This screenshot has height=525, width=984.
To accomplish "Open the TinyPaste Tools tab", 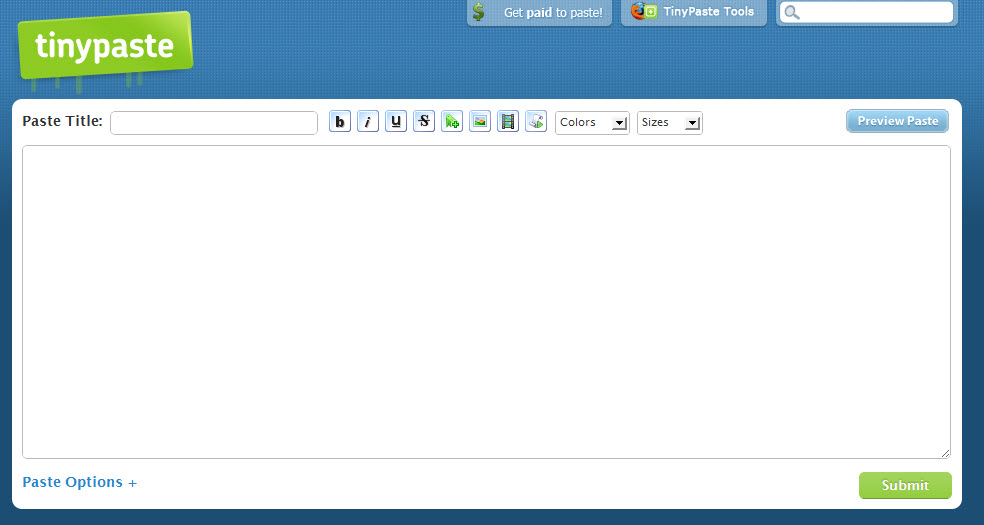I will tap(694, 12).
